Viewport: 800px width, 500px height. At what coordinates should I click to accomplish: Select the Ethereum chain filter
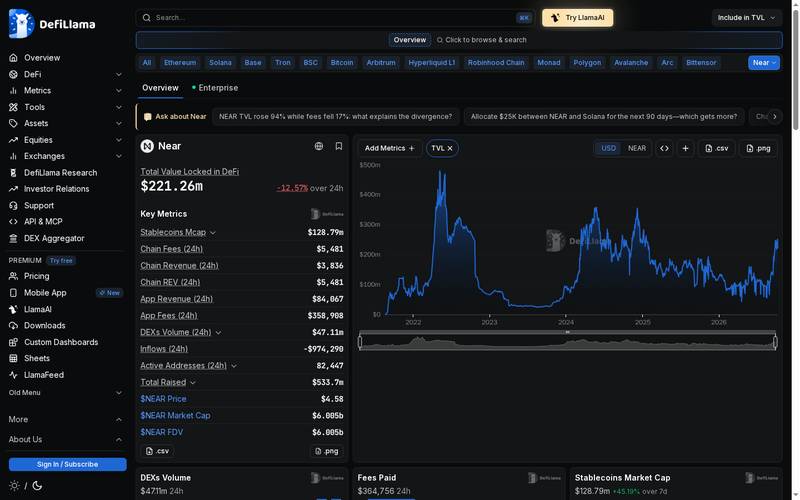click(x=180, y=63)
